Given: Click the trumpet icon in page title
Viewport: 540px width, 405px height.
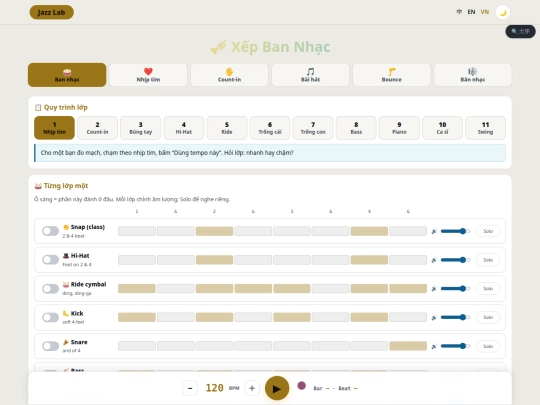Looking at the screenshot, I should (x=218, y=47).
